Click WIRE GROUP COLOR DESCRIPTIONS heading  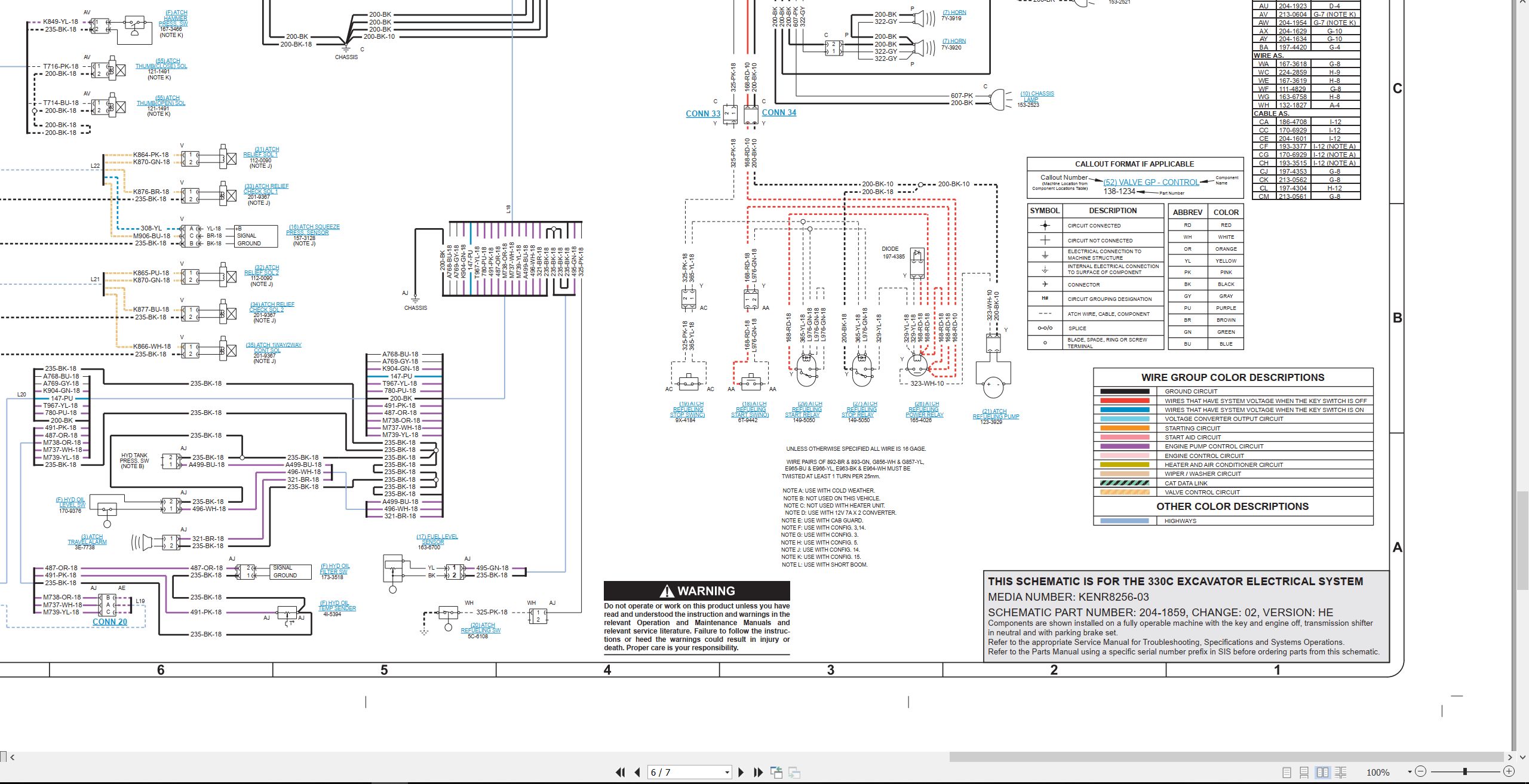pyautogui.click(x=1233, y=377)
